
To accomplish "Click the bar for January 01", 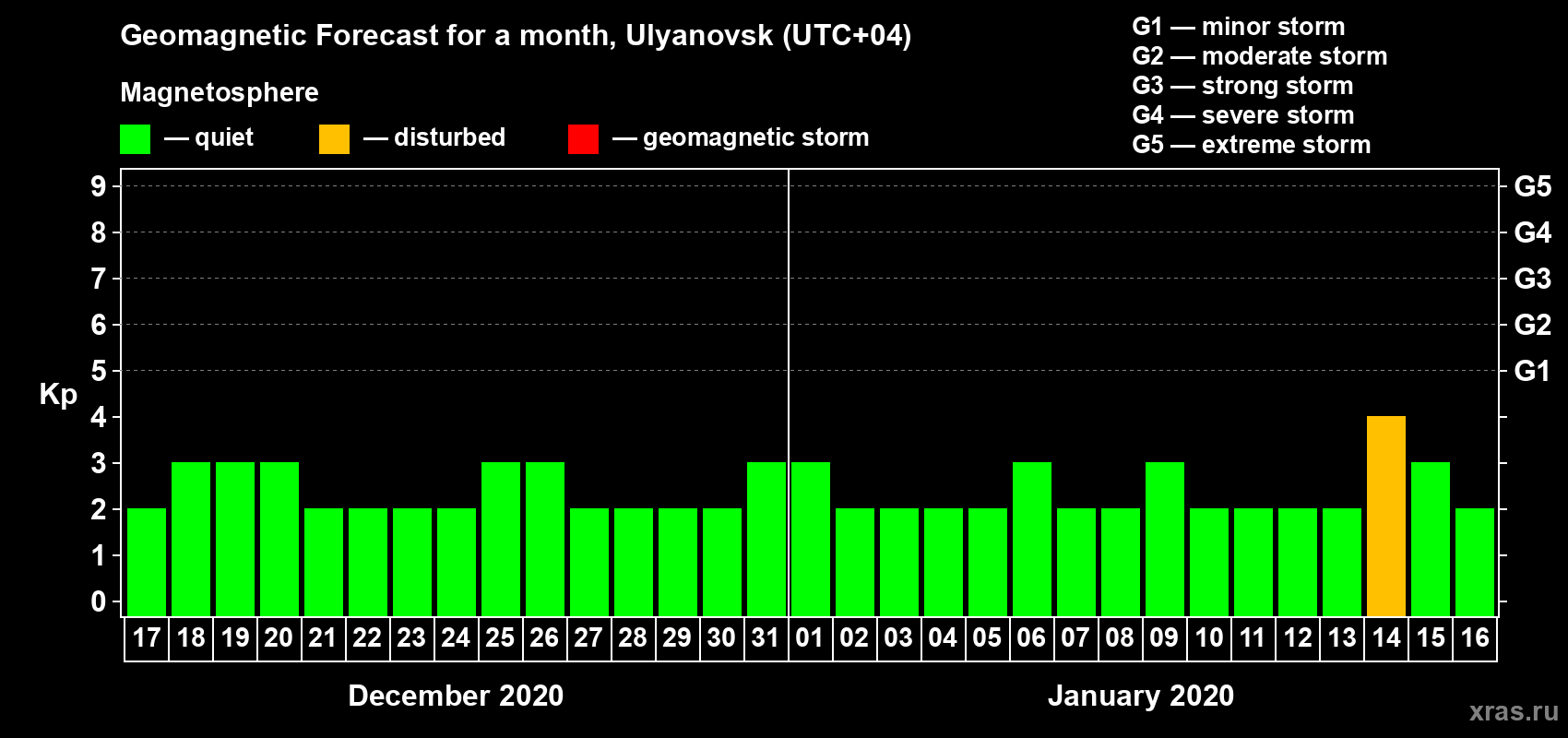I will (x=811, y=540).
